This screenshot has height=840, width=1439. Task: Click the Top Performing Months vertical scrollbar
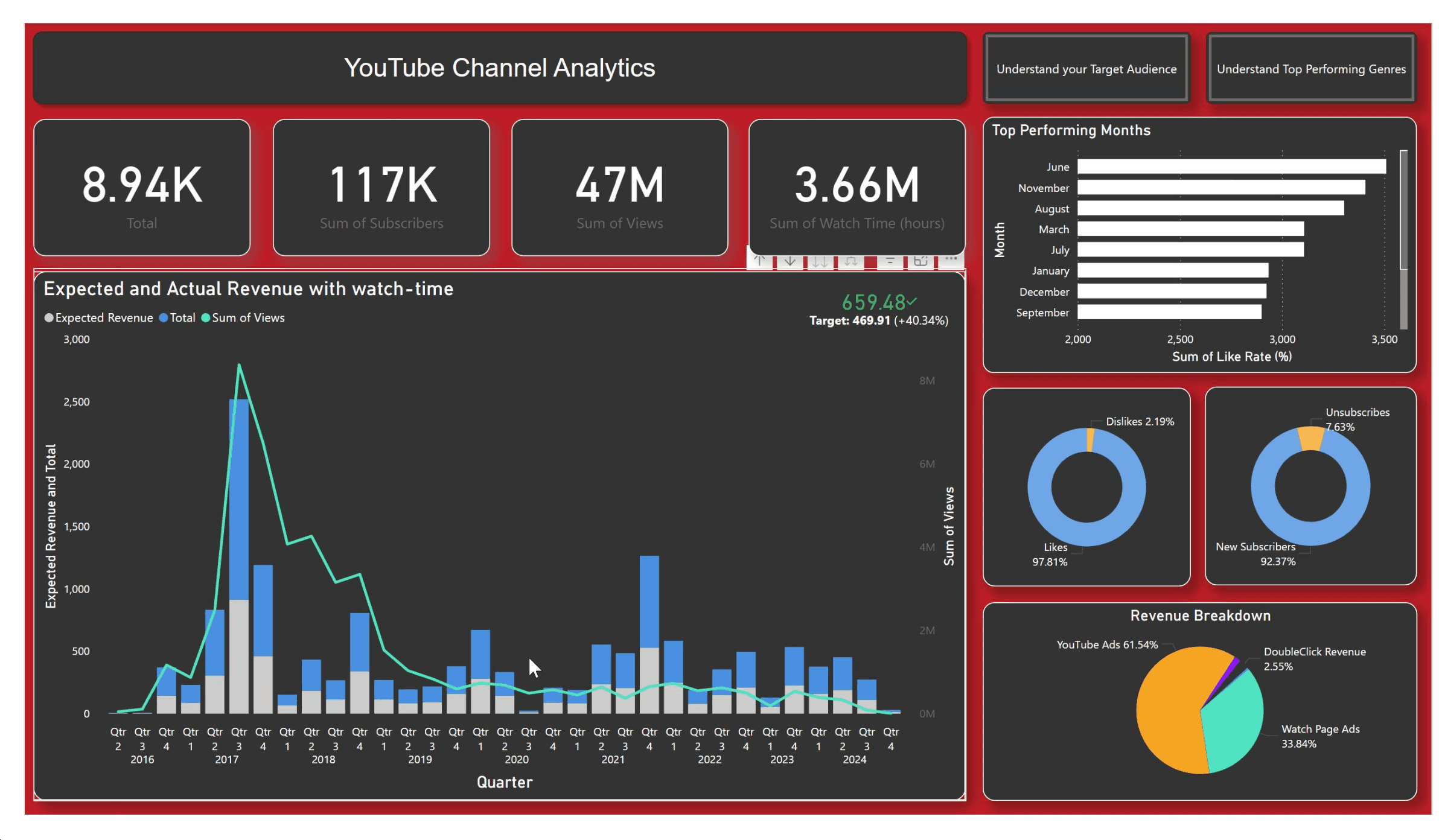[x=1403, y=239]
